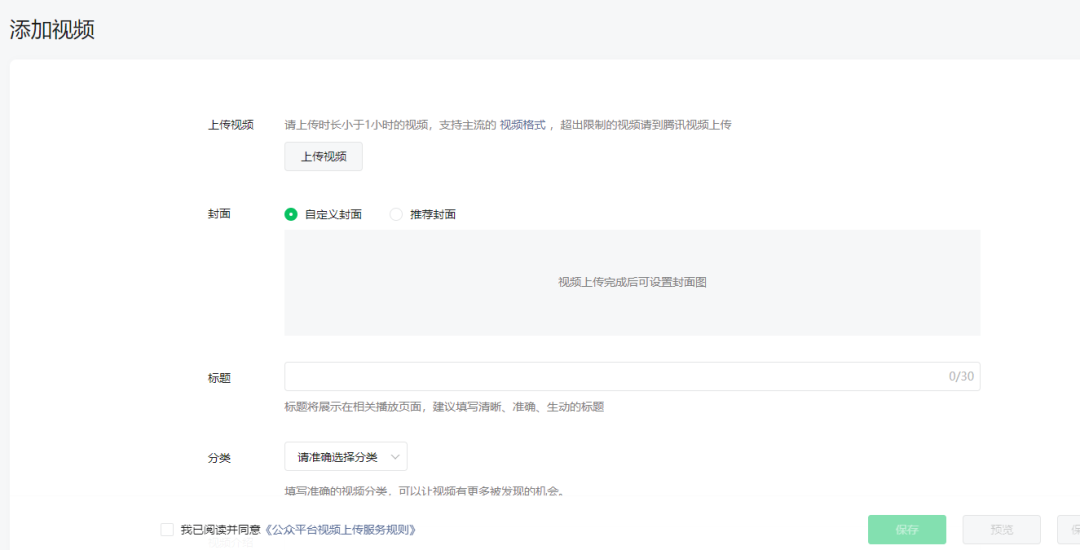This screenshot has width=1080, height=550.
Task: Select the 自定义封面 radio option
Action: click(x=291, y=214)
